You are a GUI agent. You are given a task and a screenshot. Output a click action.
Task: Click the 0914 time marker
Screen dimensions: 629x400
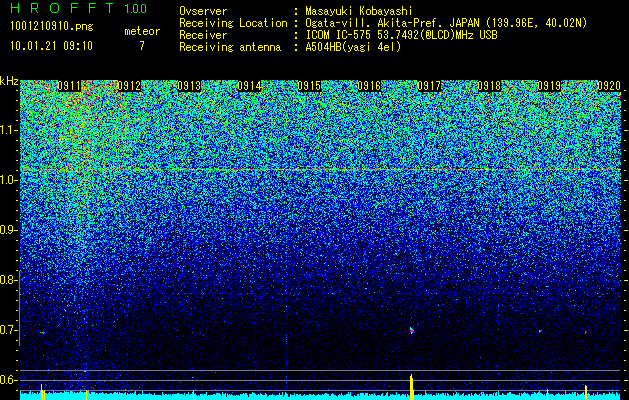[x=249, y=86]
